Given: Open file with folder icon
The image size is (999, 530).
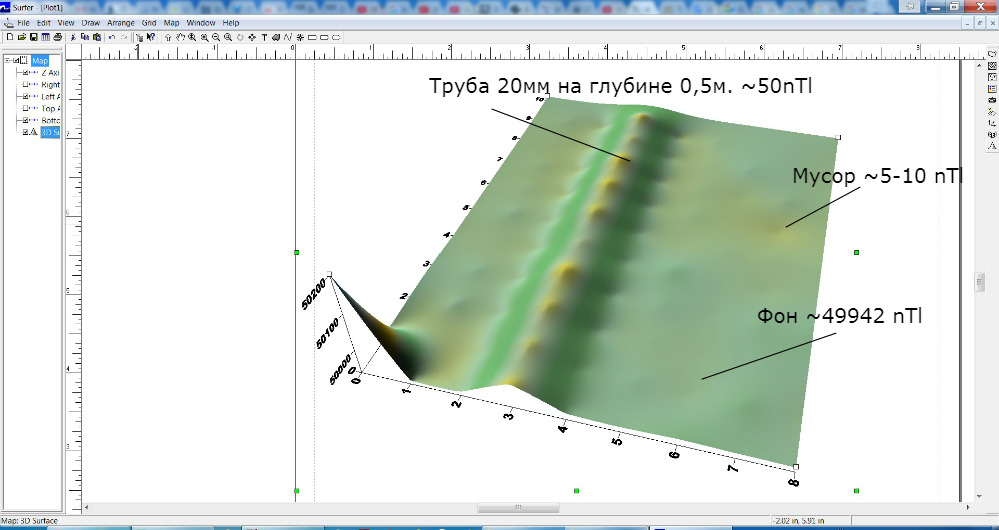Looking at the screenshot, I should click(x=22, y=38).
